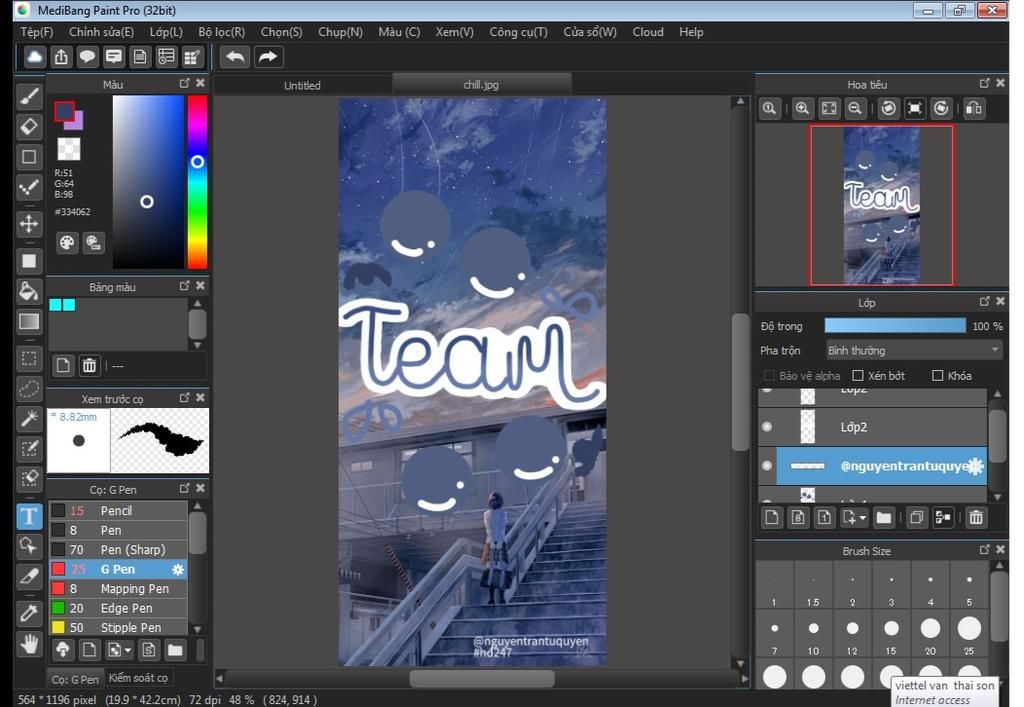Select the Eraser tool
This screenshot has width=1024, height=707.
point(29,126)
